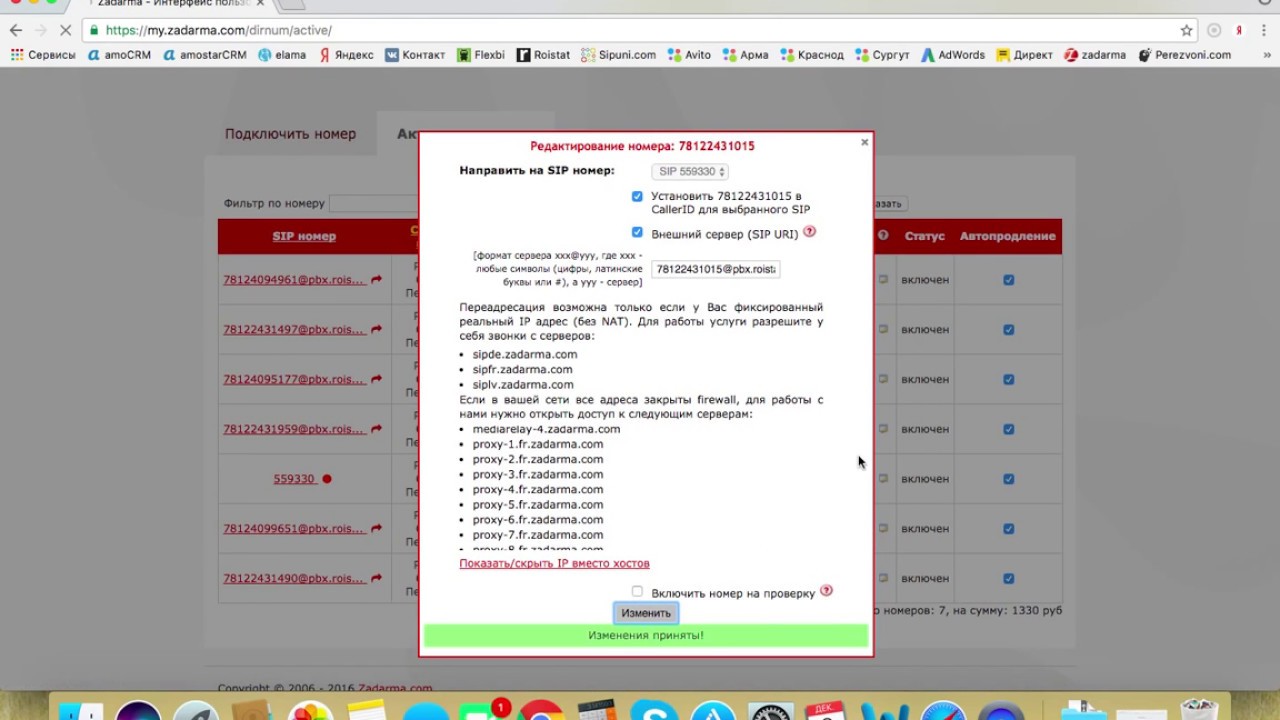Toggle auto-renewal checkbox for 78124099651 row
1280x720 pixels.
point(1008,529)
